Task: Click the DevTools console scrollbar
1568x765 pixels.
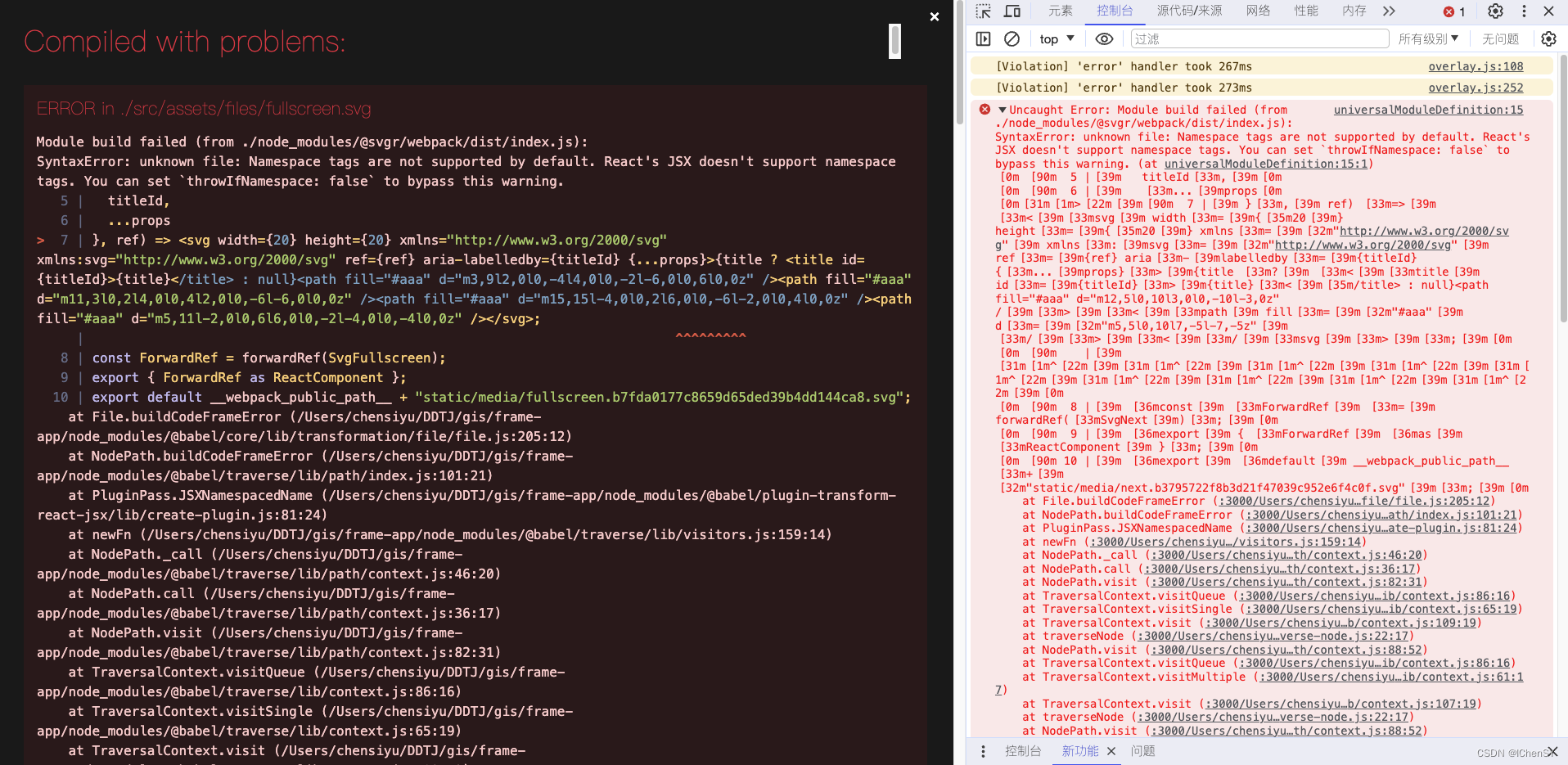Action: 1562,188
